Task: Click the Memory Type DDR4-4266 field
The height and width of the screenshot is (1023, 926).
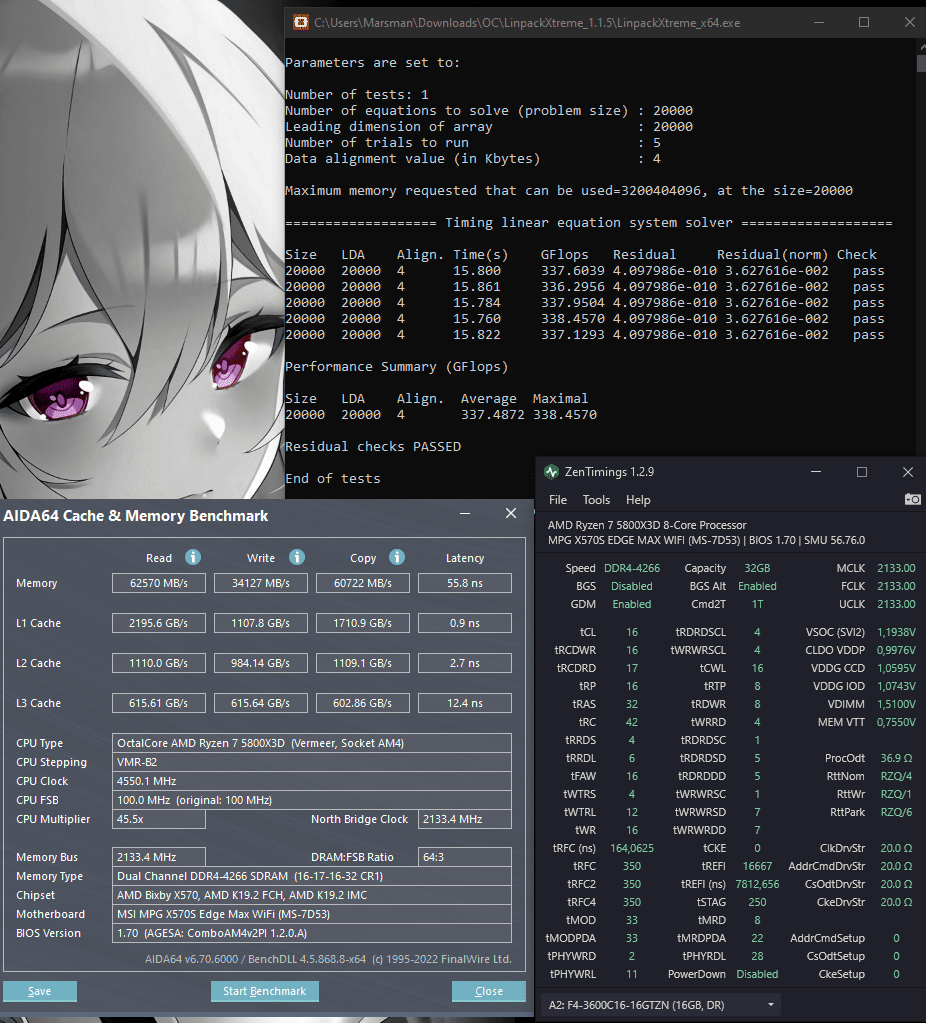Action: tap(312, 876)
